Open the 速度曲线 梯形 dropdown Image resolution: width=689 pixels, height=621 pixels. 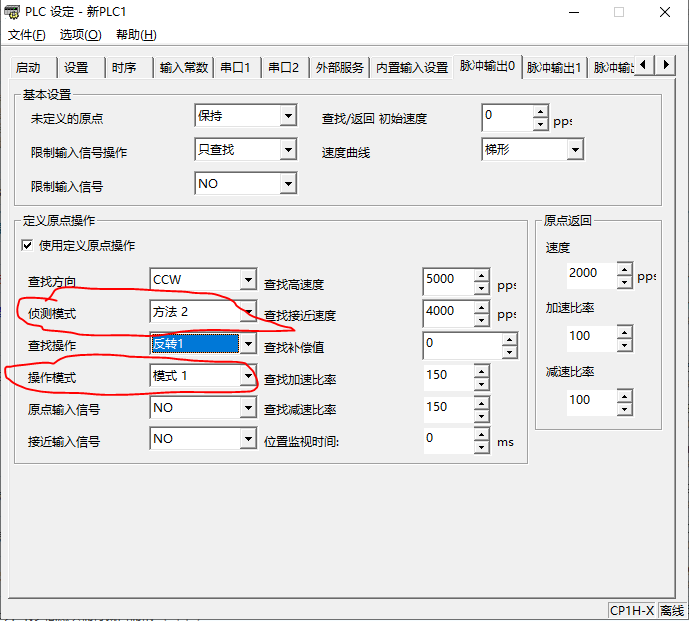point(575,150)
